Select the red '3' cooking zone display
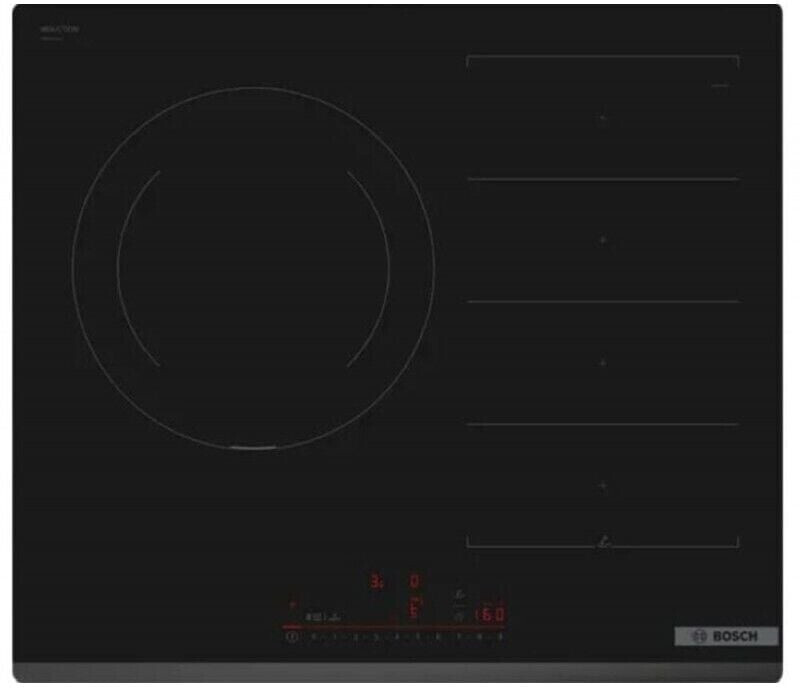Viewport: 800px width, 688px height. coord(377,580)
